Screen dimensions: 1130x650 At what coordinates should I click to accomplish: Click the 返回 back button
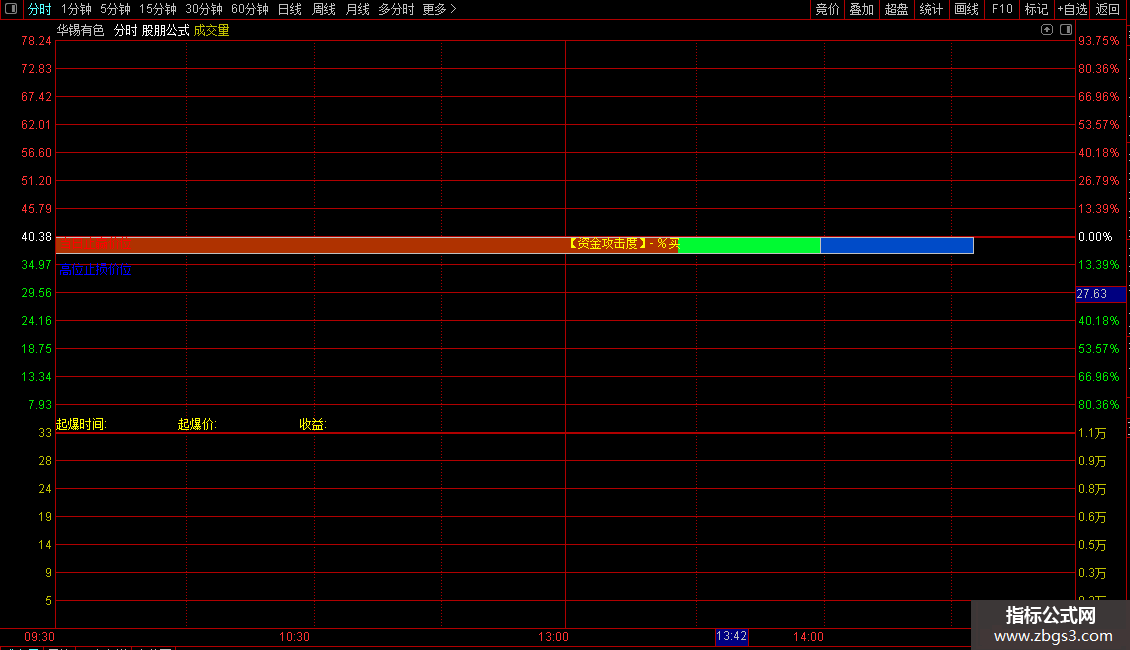pyautogui.click(x=1108, y=9)
